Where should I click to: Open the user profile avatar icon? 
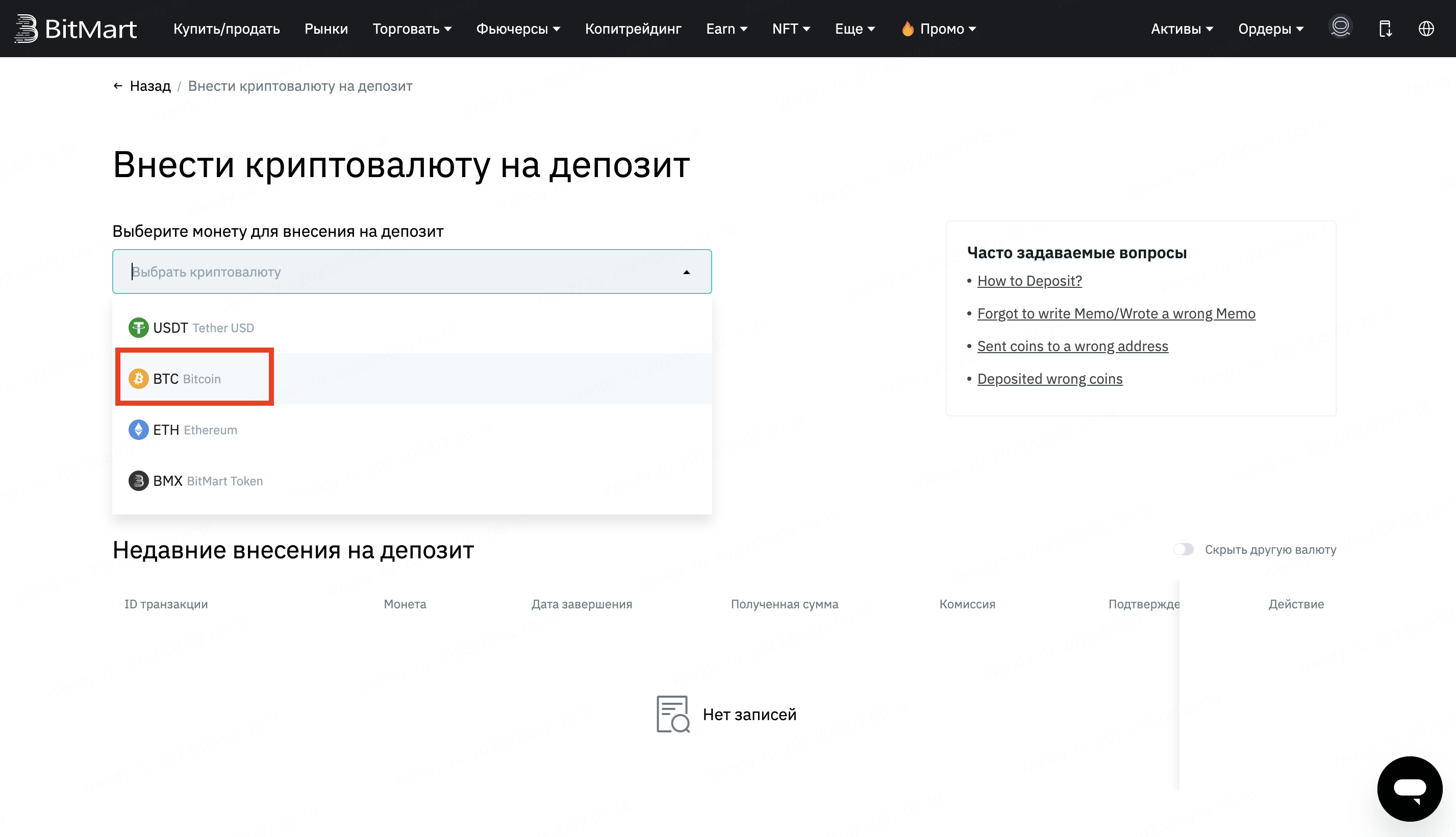tap(1341, 27)
